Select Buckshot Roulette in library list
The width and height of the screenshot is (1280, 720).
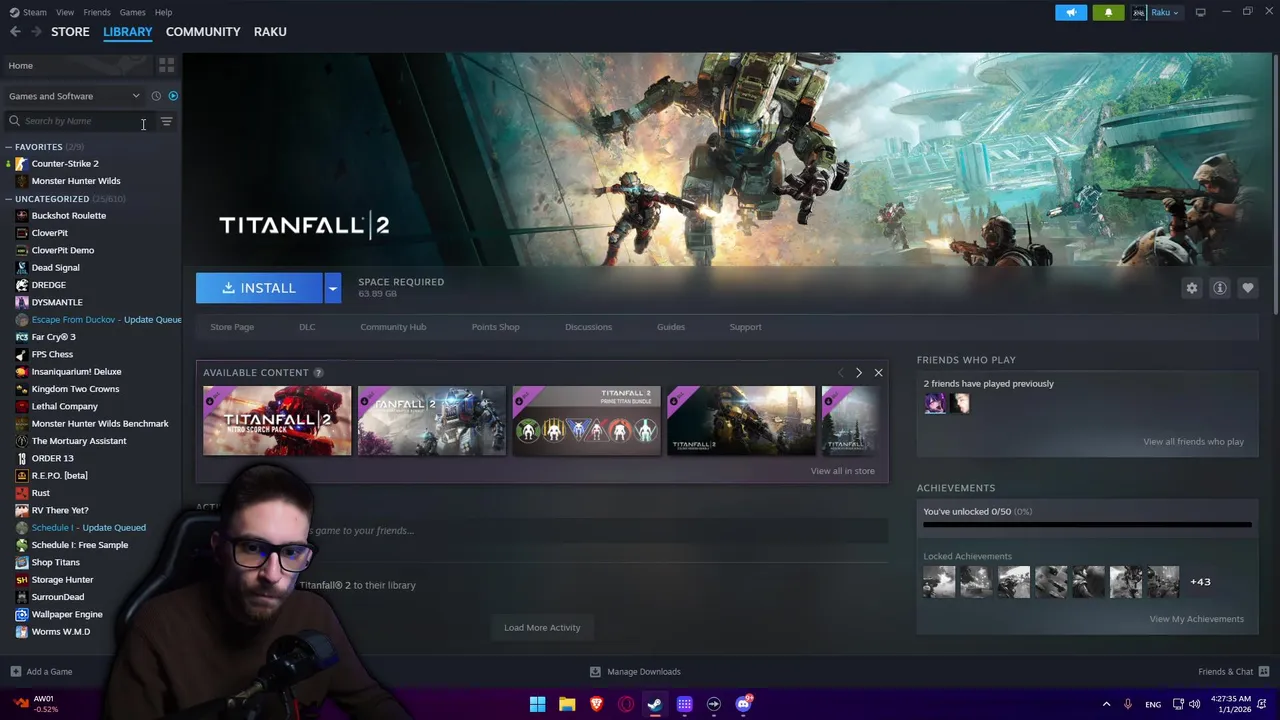[68, 216]
